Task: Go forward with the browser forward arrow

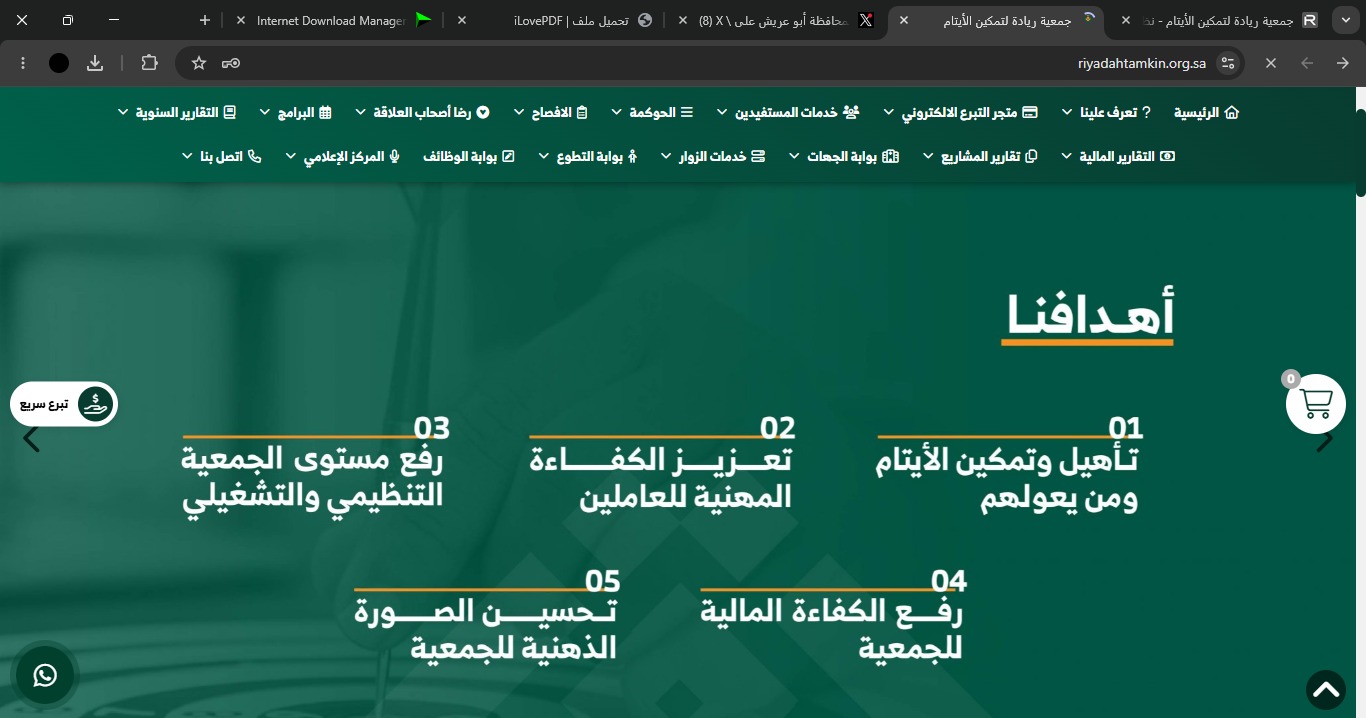Action: [1307, 63]
